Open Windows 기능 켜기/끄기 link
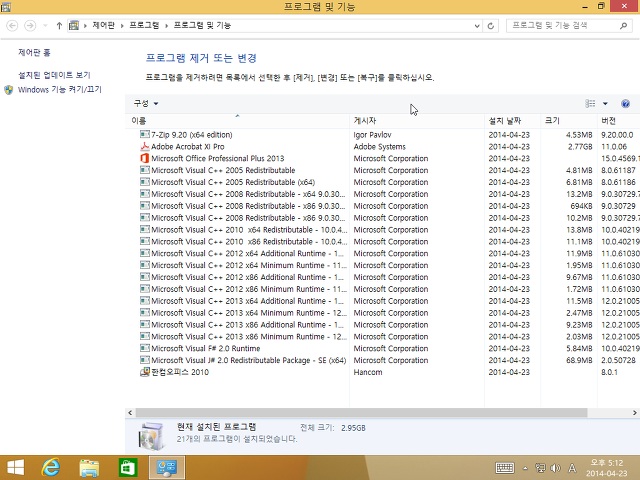 60,89
